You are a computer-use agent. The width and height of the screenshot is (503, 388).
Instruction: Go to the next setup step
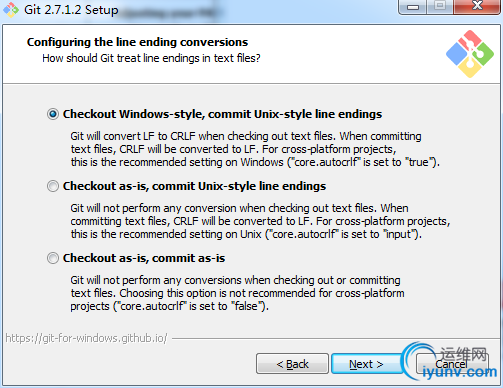pyautogui.click(x=366, y=364)
